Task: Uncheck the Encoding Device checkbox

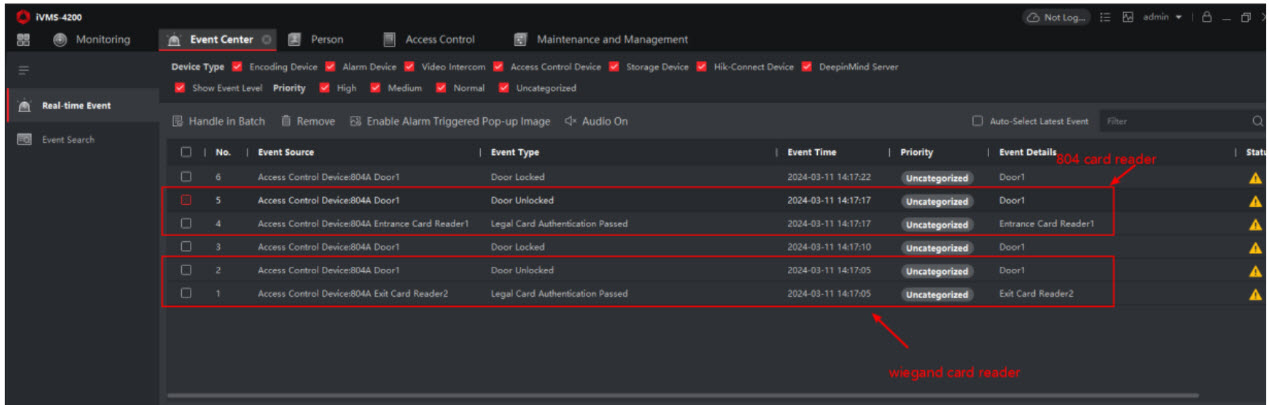Action: (237, 67)
